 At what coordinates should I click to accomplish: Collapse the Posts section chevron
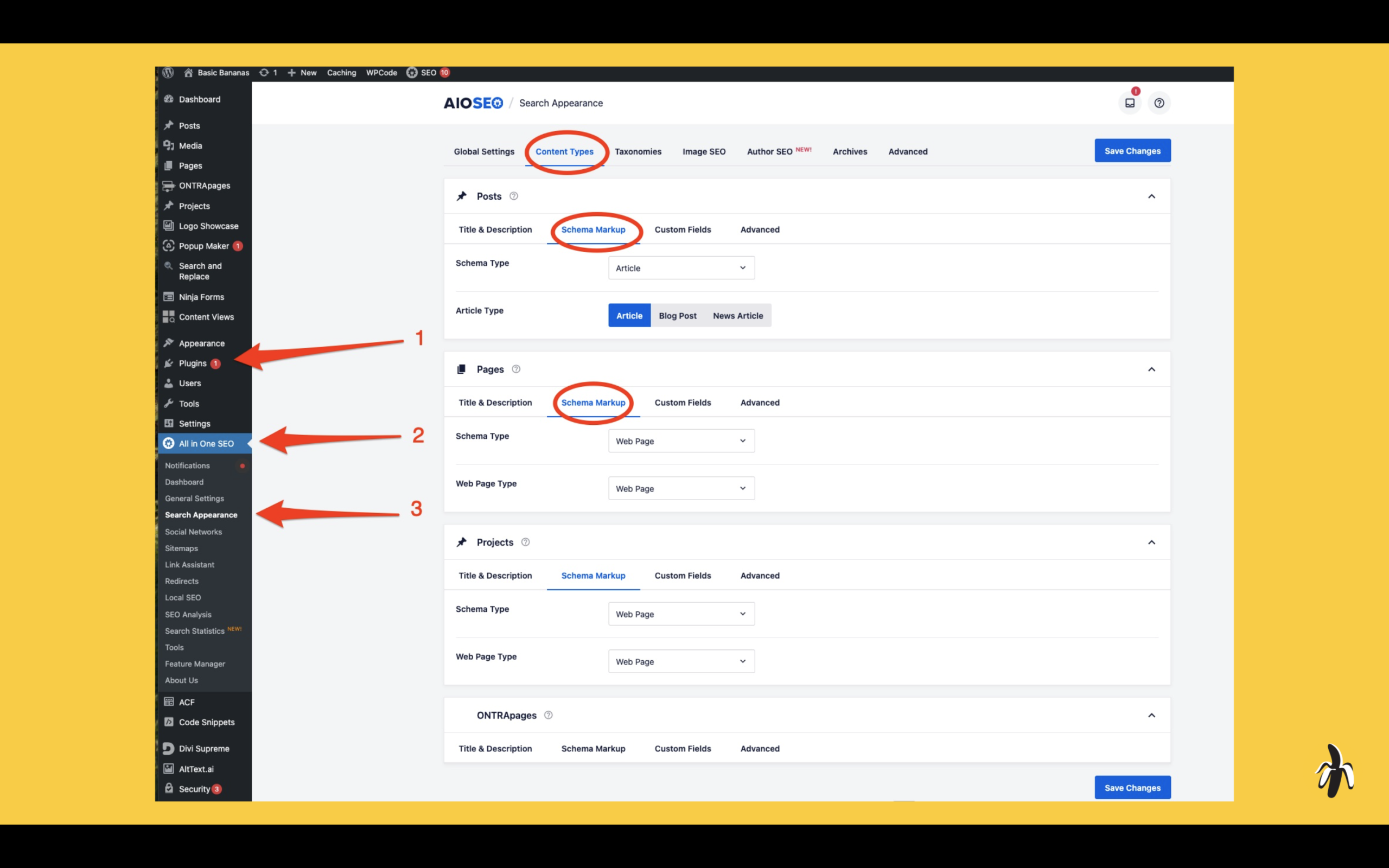tap(1151, 196)
